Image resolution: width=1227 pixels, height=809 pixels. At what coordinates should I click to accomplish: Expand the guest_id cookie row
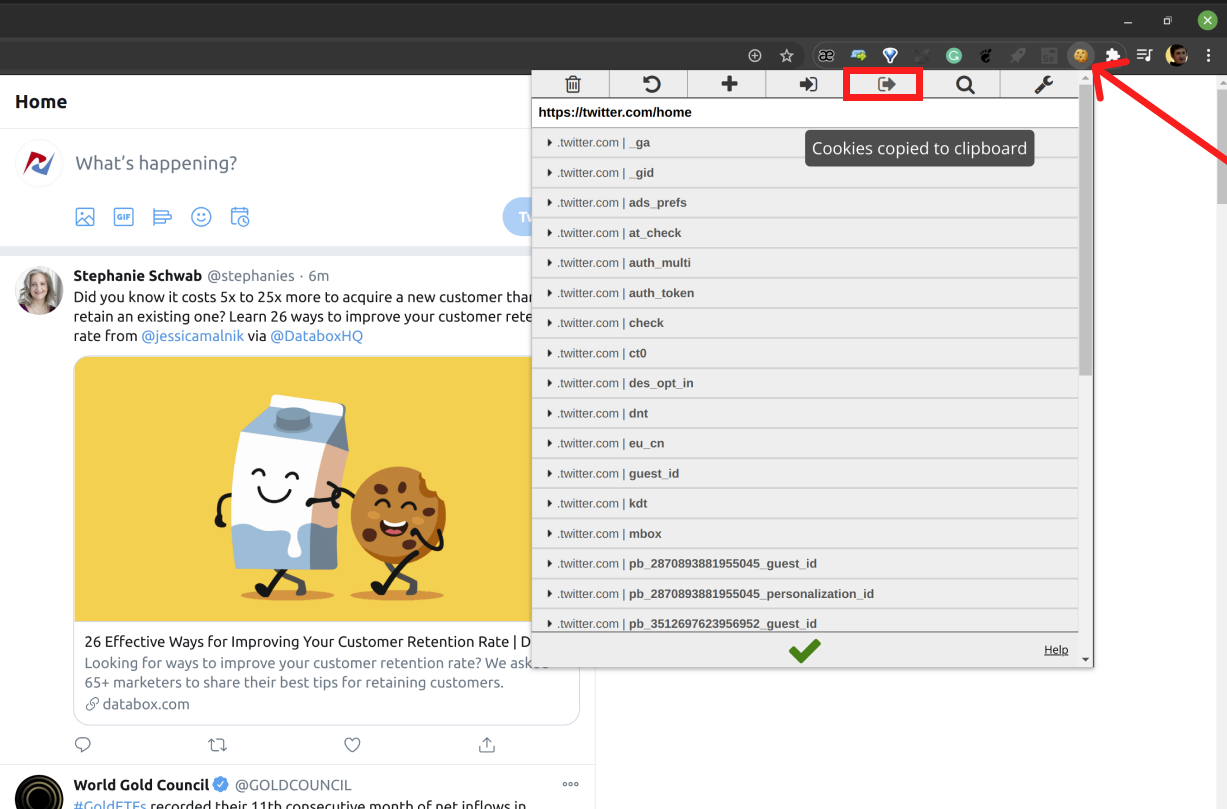tap(806, 473)
